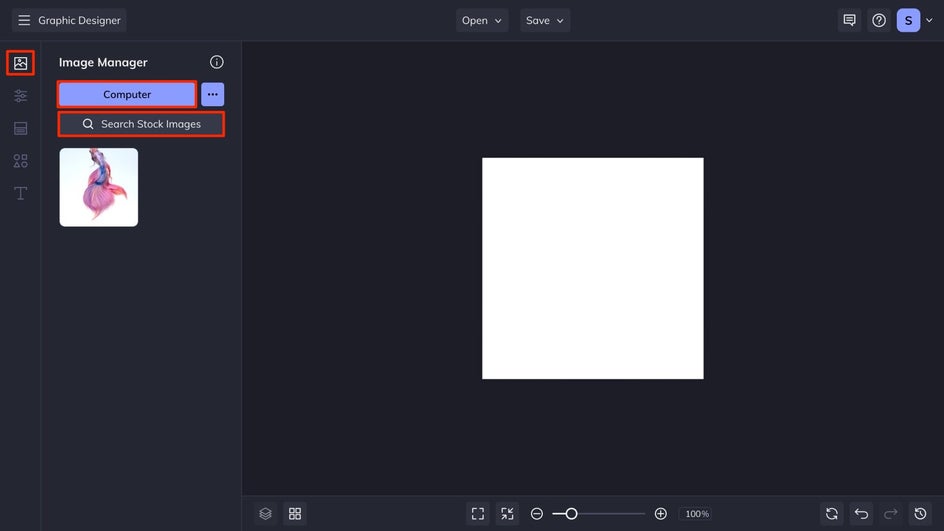Upload image from Computer
944x531 pixels.
(127, 95)
